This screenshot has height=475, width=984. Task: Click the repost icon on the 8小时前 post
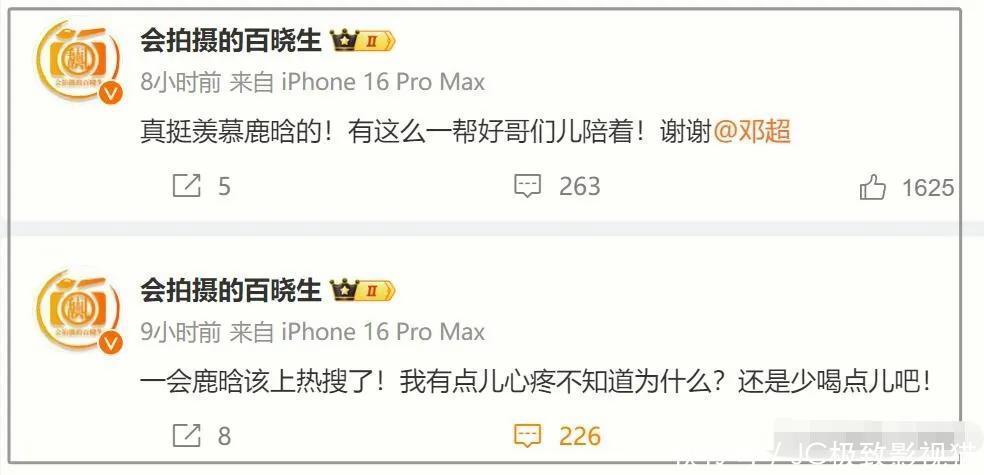click(x=186, y=186)
